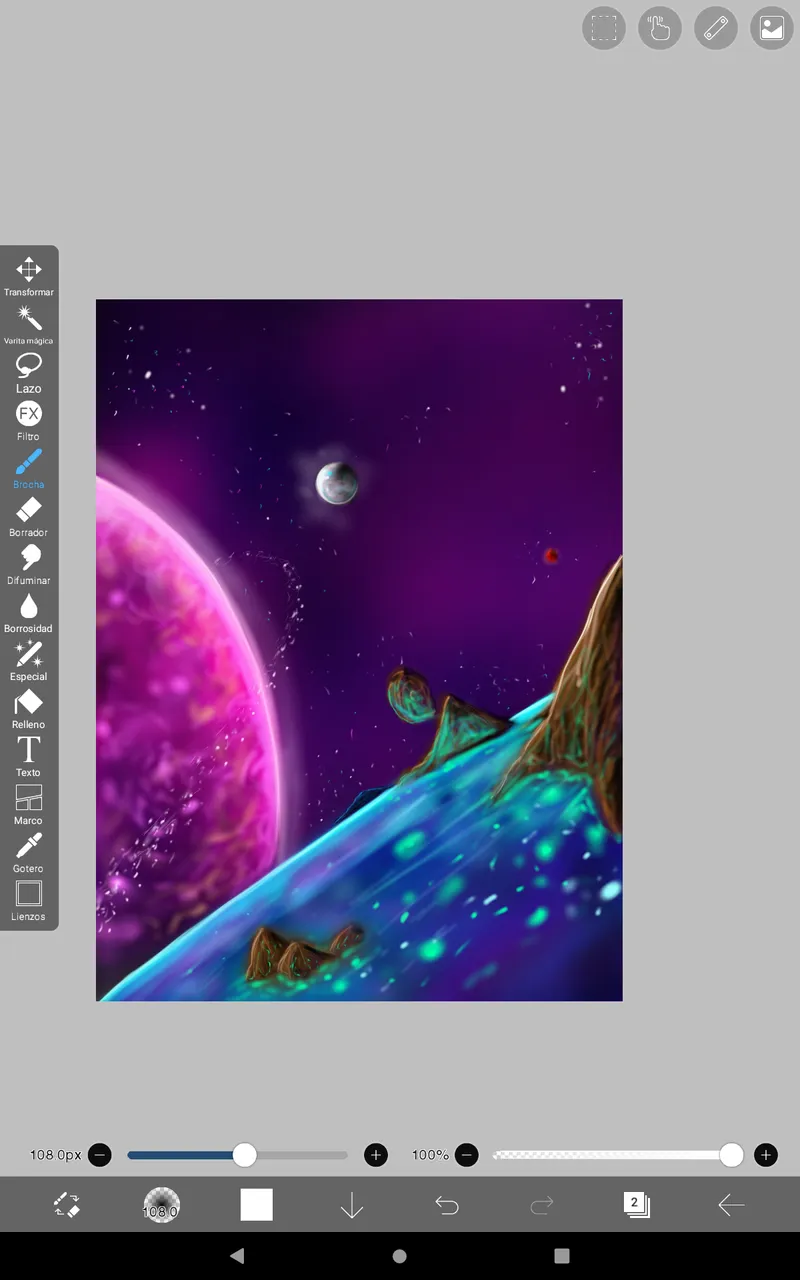Open the selection area tool at top
800x1280 pixels.
pos(604,28)
